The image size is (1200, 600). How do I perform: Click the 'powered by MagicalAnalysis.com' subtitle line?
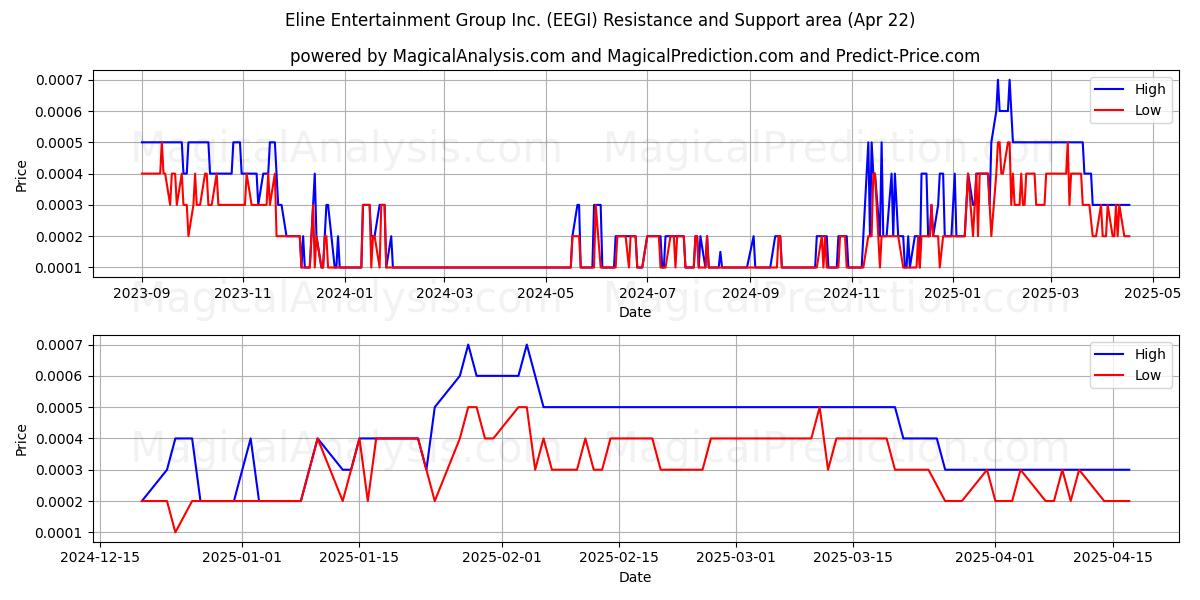(x=635, y=56)
